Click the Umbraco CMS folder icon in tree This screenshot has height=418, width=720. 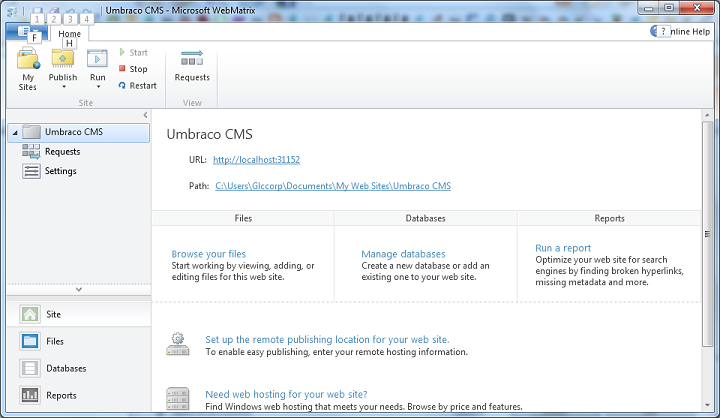(31, 132)
